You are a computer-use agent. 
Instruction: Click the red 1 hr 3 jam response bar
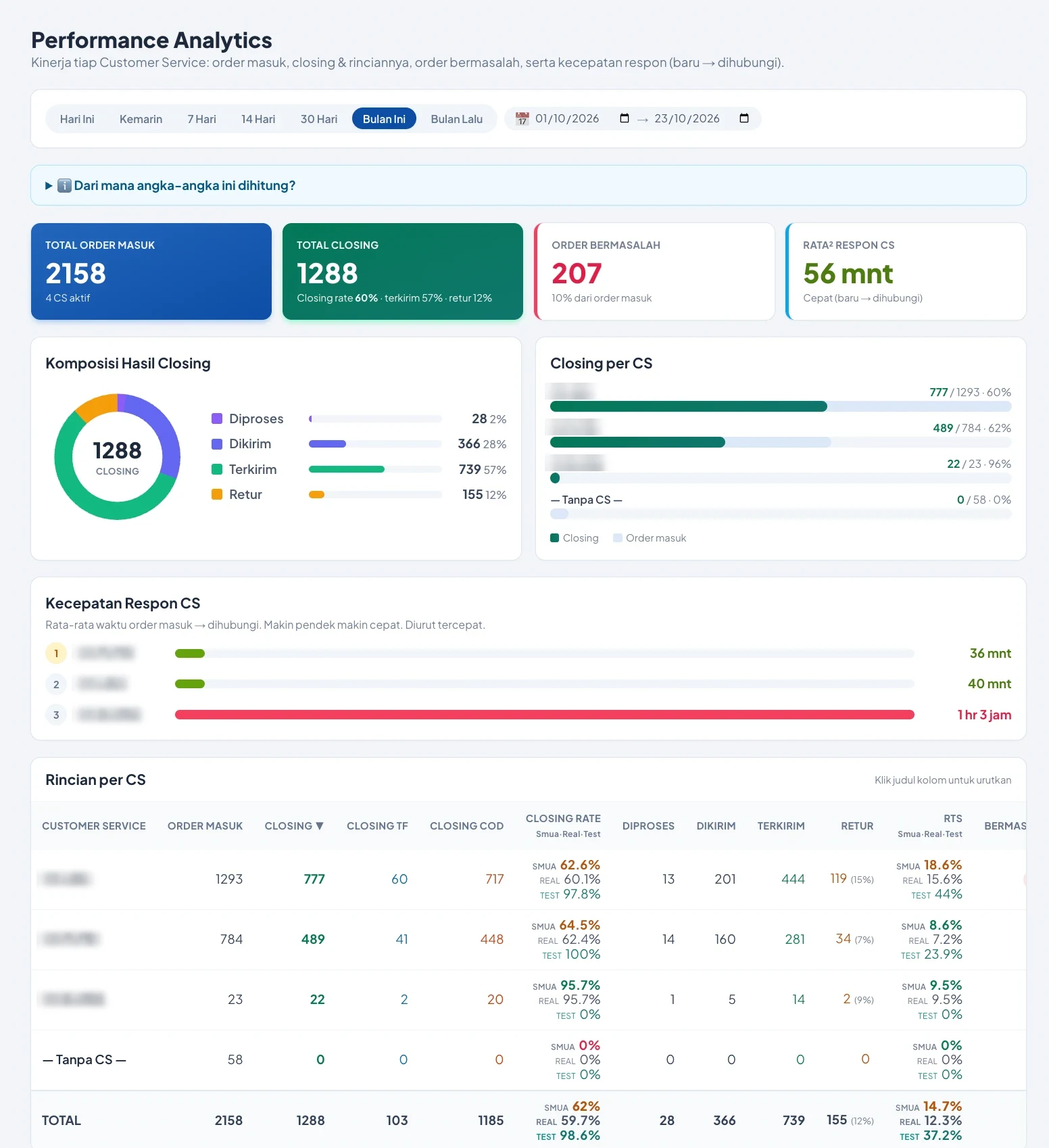[545, 715]
